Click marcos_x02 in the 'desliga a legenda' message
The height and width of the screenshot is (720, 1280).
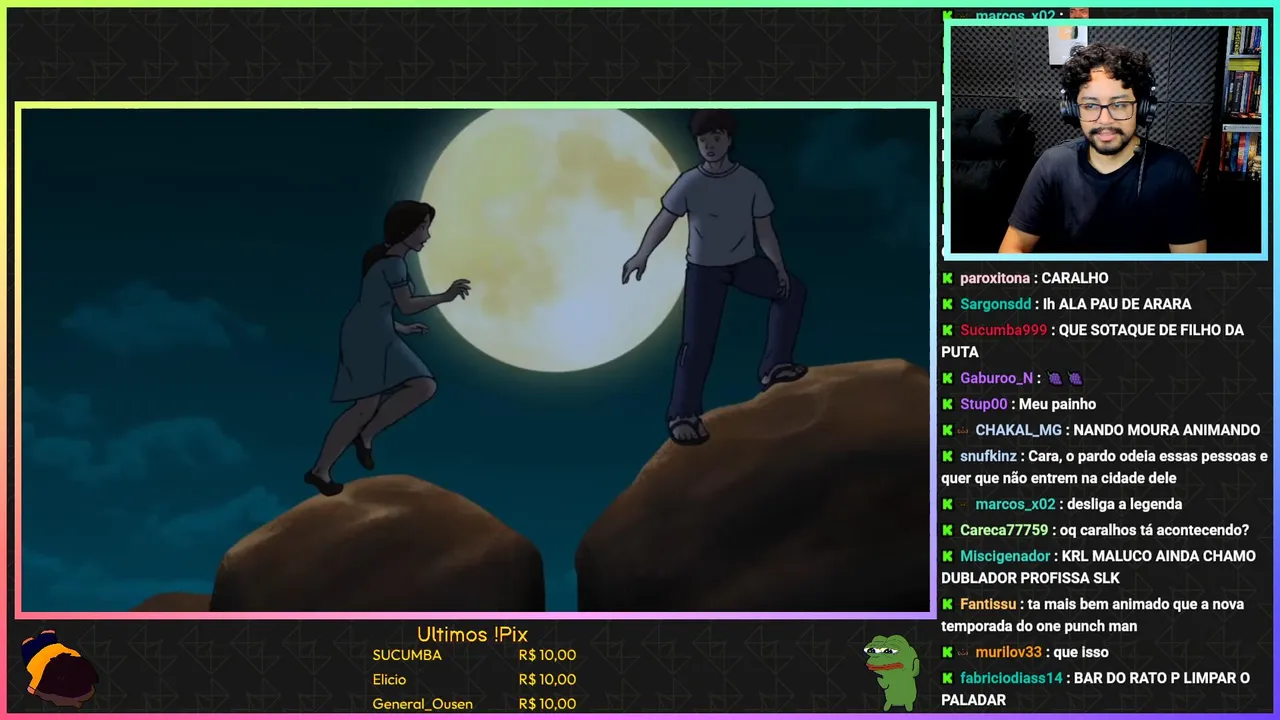click(x=1015, y=504)
